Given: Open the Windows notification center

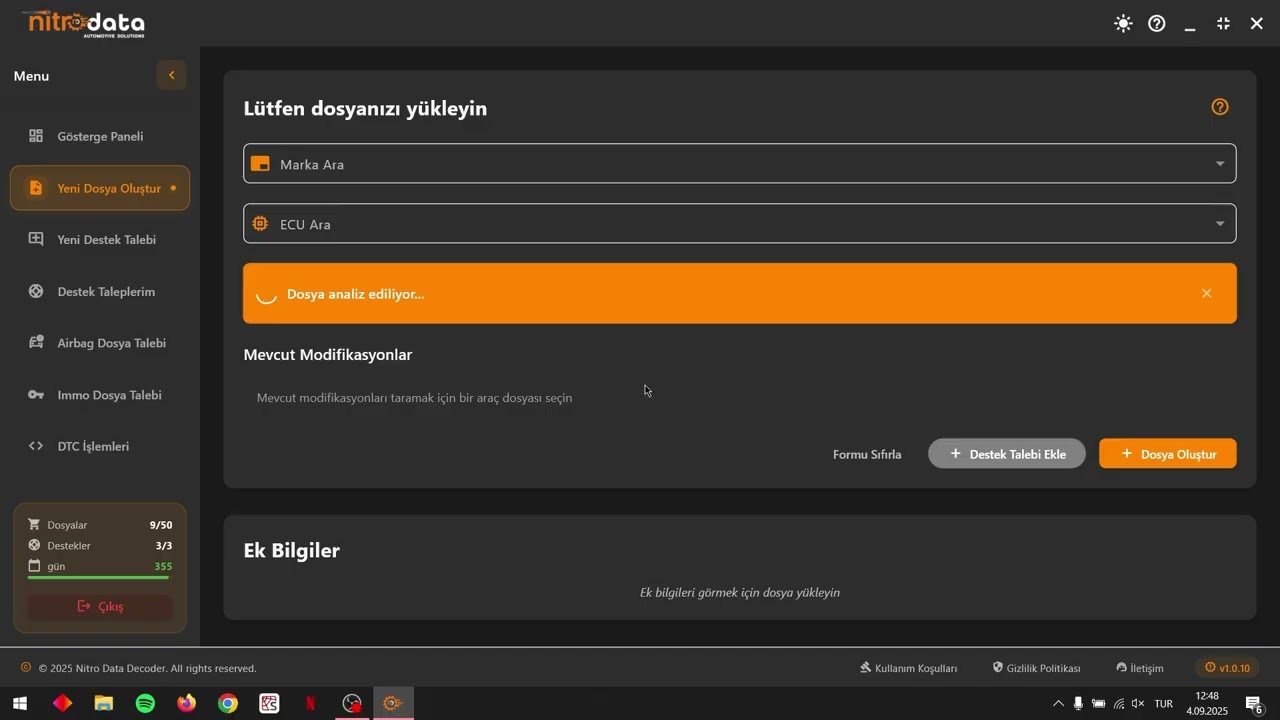Looking at the screenshot, I should 1254,703.
